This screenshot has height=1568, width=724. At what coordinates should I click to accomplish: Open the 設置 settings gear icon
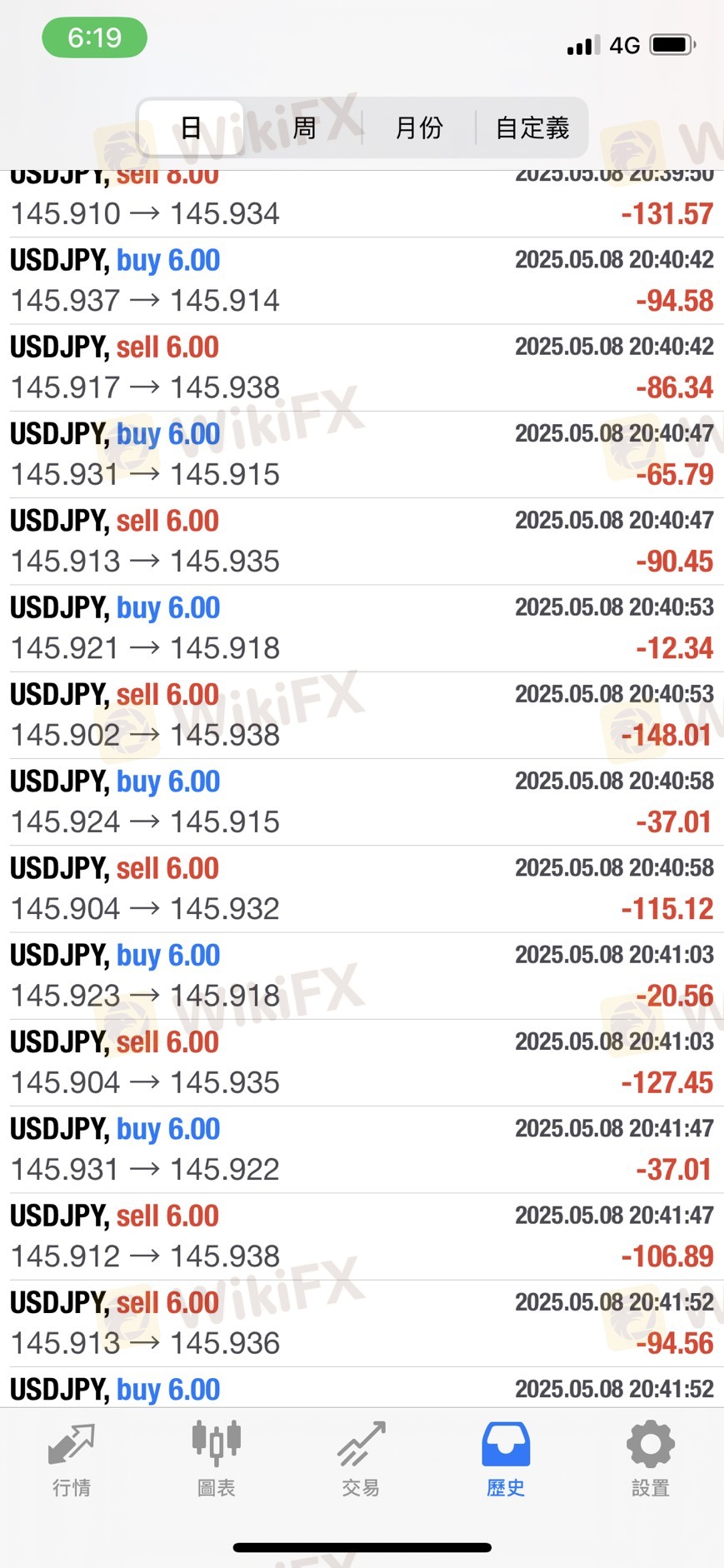651,1444
